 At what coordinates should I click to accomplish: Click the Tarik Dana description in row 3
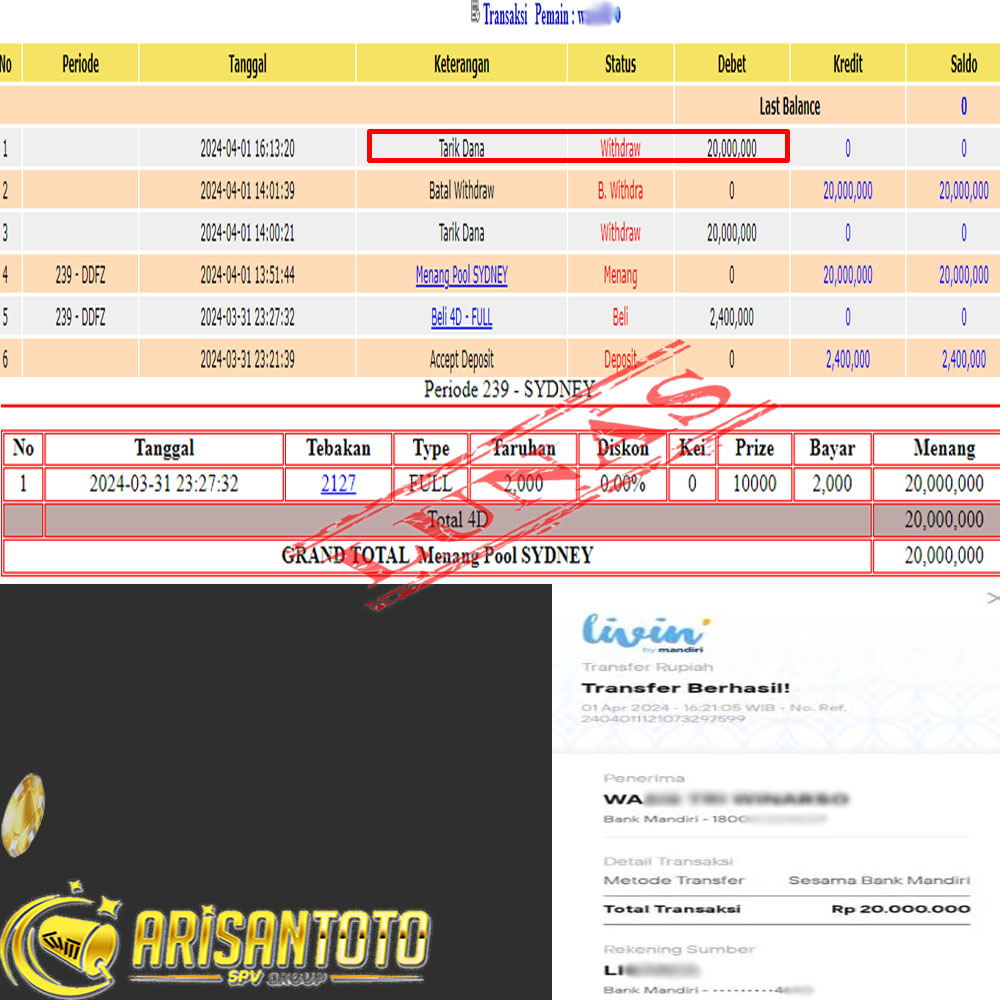pyautogui.click(x=461, y=233)
